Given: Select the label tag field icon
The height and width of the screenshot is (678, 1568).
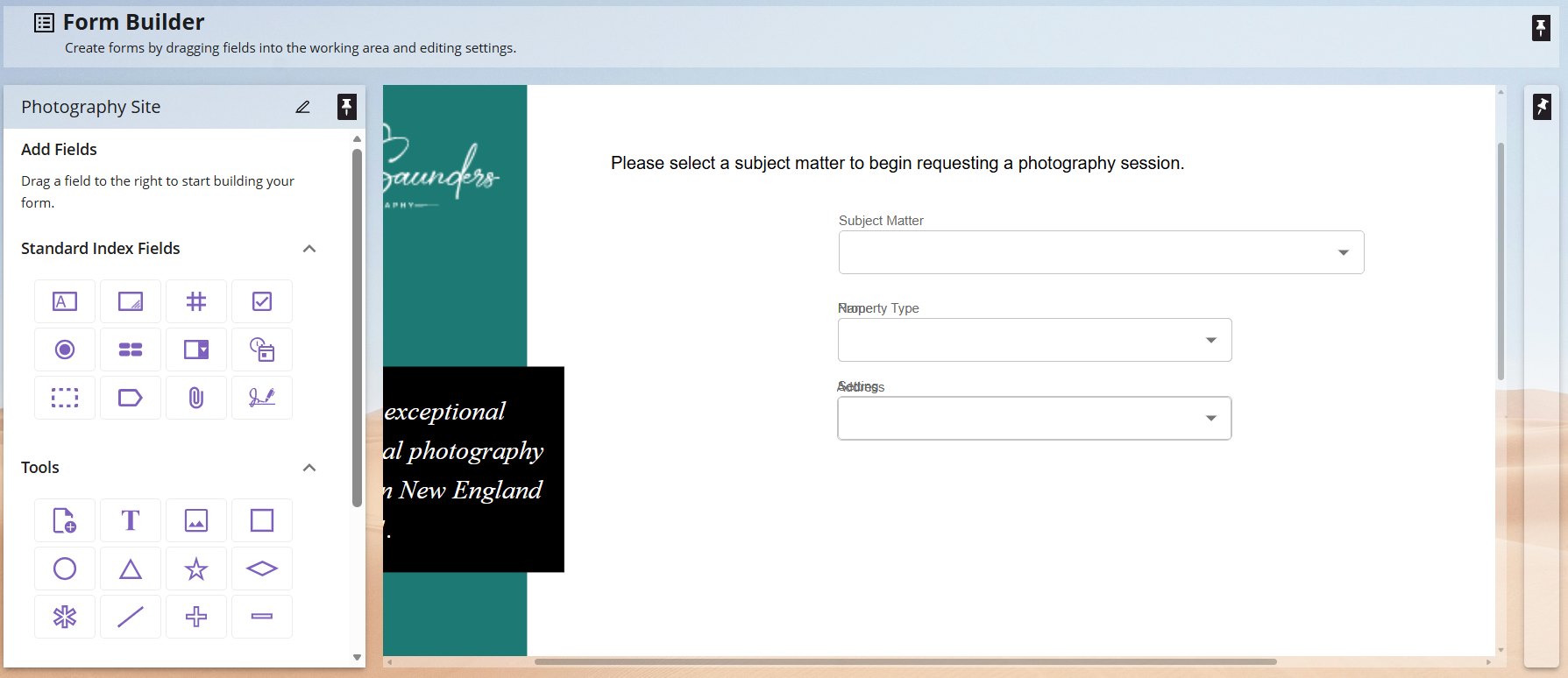Looking at the screenshot, I should (x=131, y=398).
